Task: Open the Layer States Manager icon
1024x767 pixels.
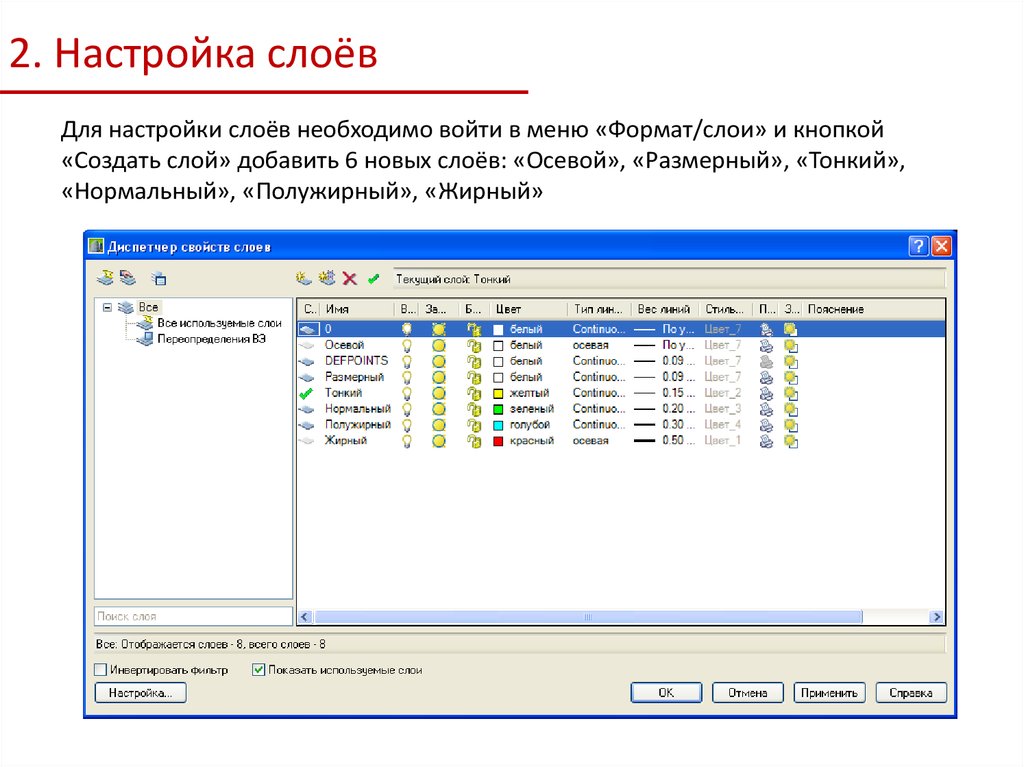Action: point(159,279)
